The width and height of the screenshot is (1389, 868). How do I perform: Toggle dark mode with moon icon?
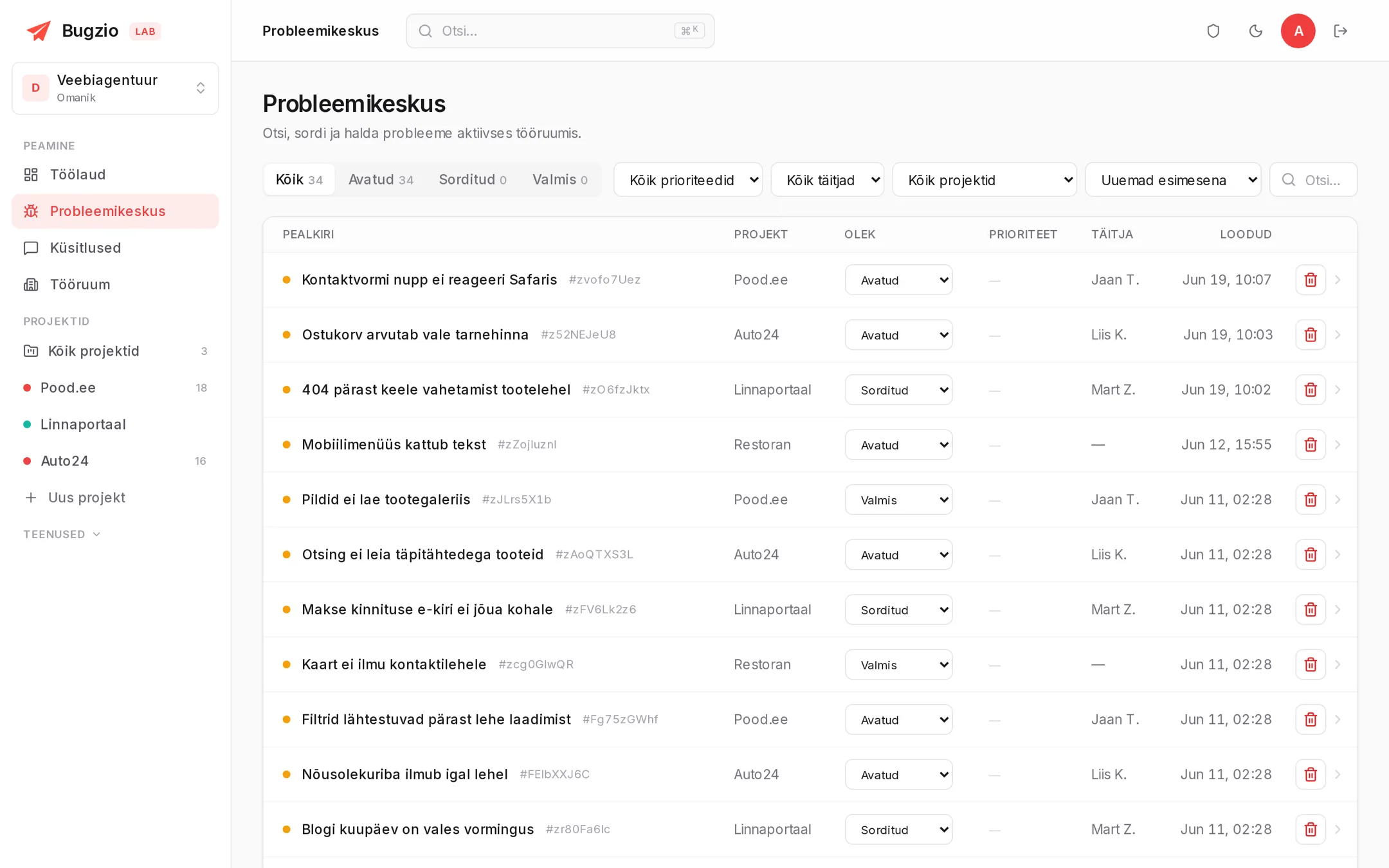pos(1255,31)
